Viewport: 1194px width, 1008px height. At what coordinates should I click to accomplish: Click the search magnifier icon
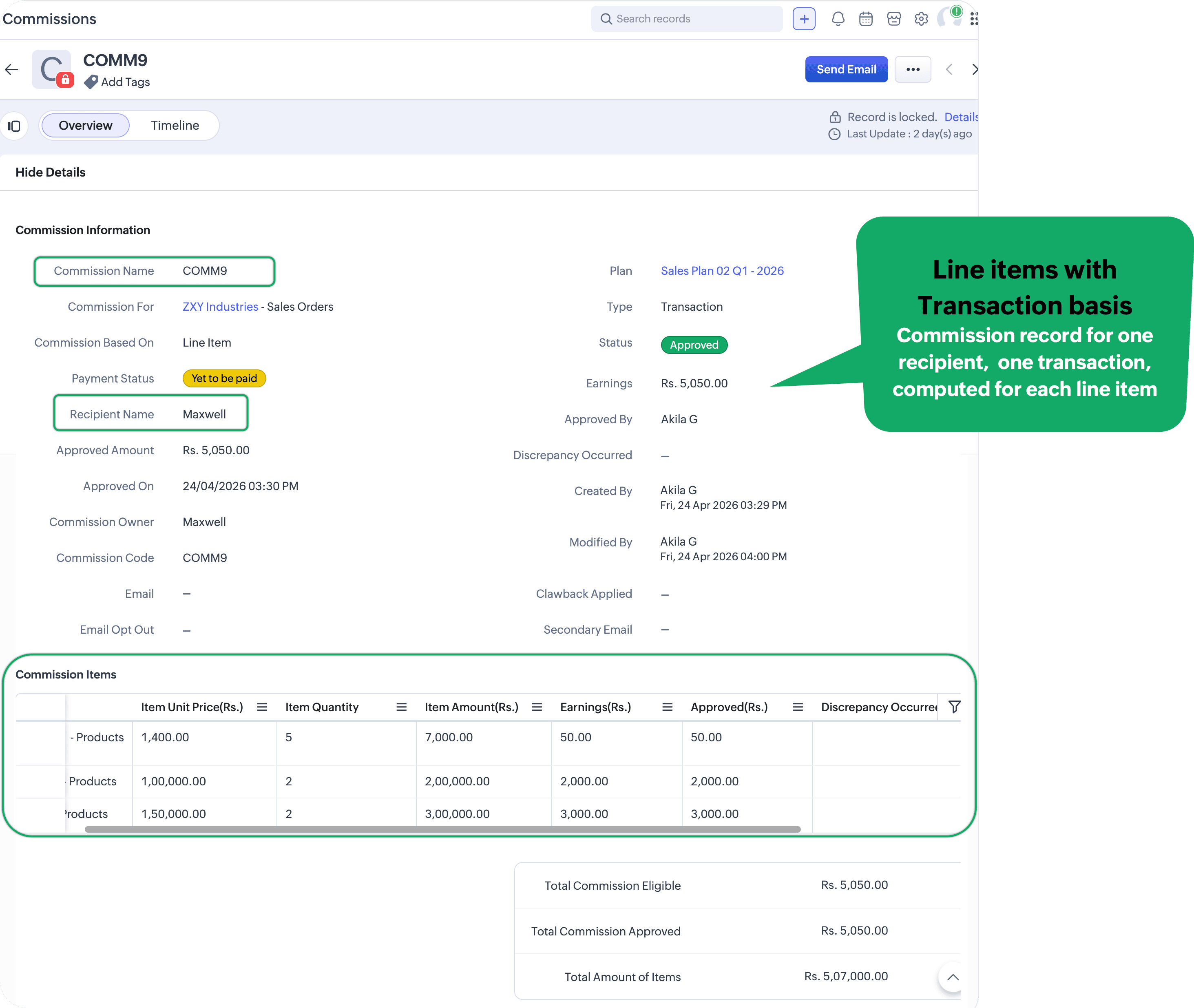coord(606,19)
